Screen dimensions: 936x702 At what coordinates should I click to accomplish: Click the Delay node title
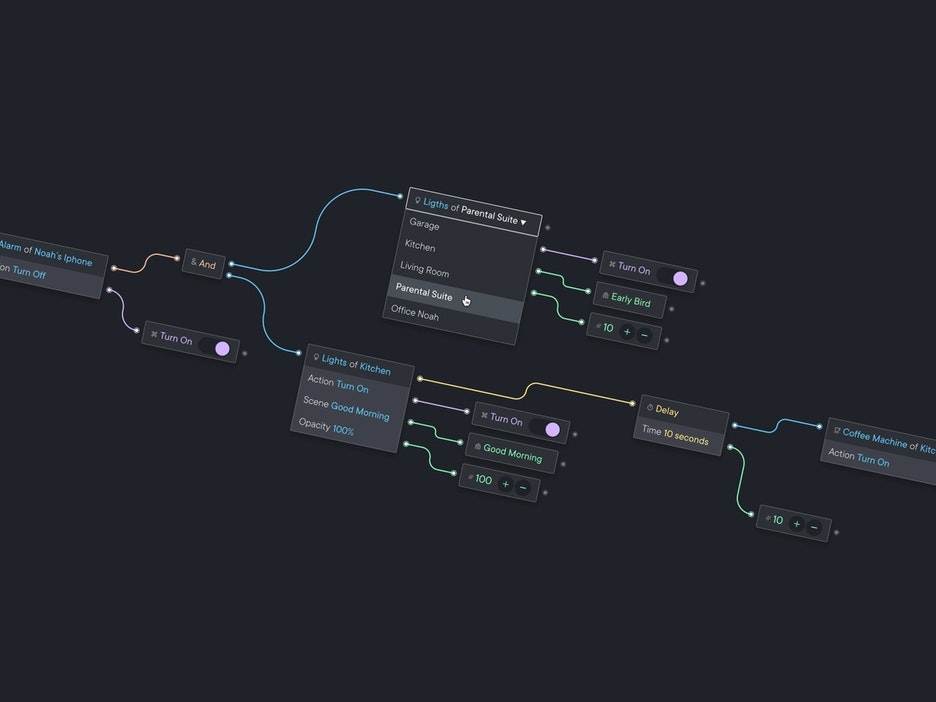tap(667, 411)
